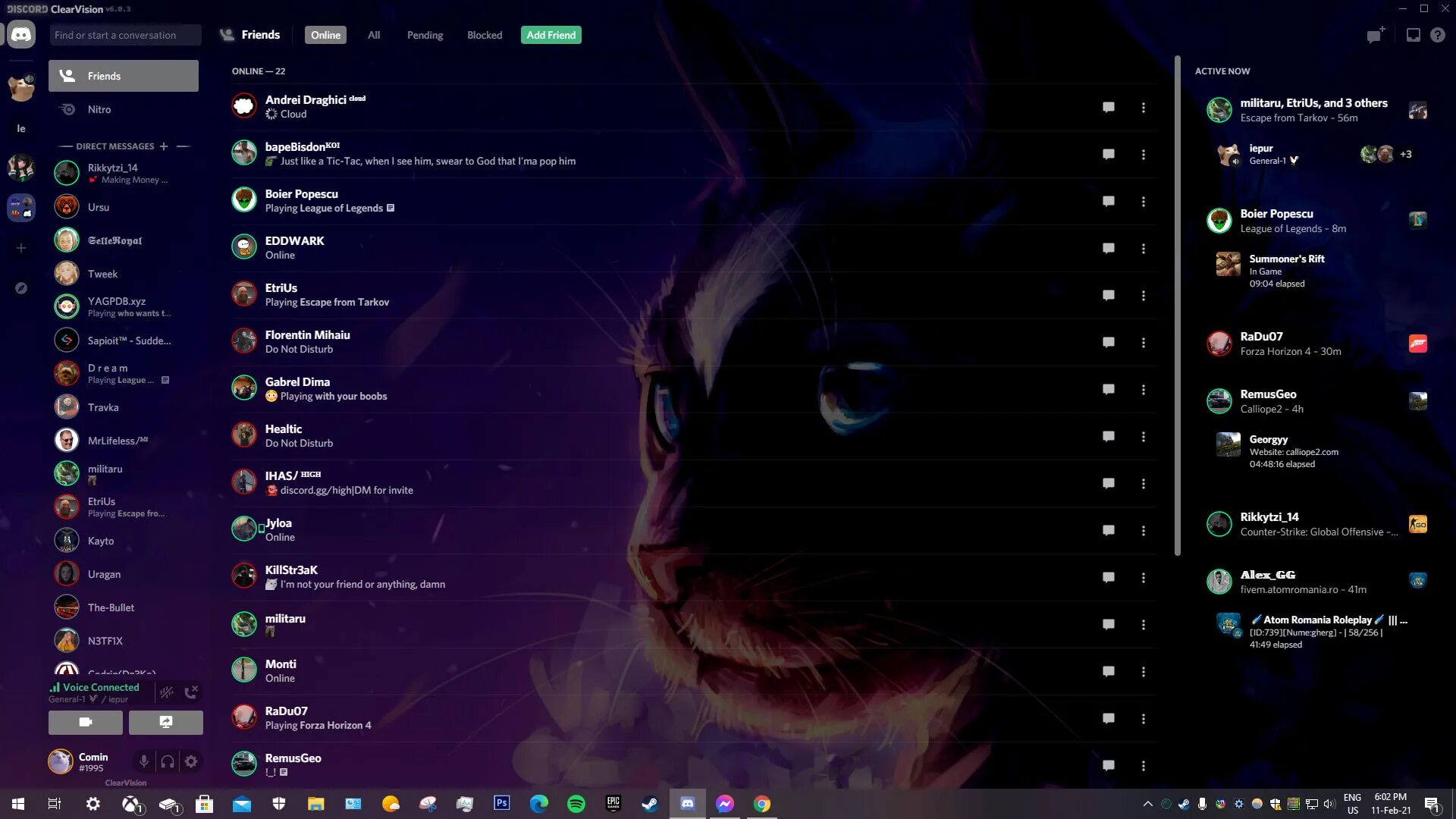Create DM with plus icon
1456x819 pixels.
point(163,146)
